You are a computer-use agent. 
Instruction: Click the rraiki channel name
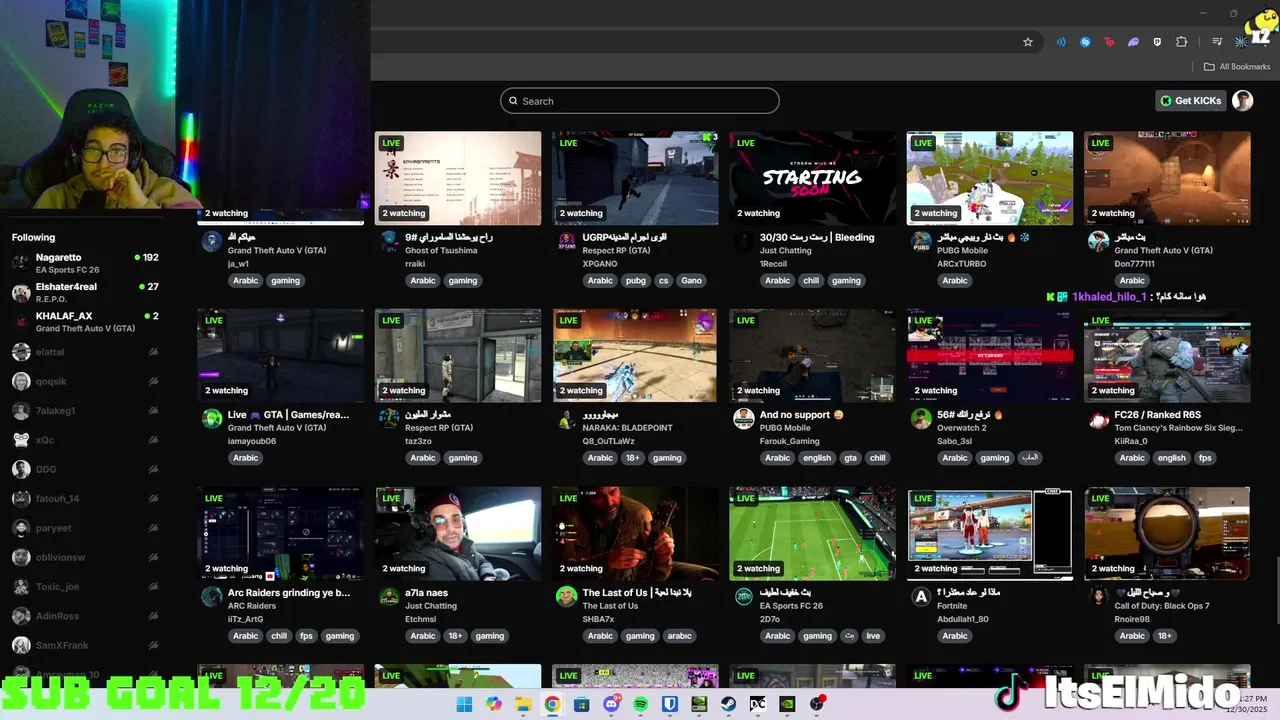(x=416, y=264)
